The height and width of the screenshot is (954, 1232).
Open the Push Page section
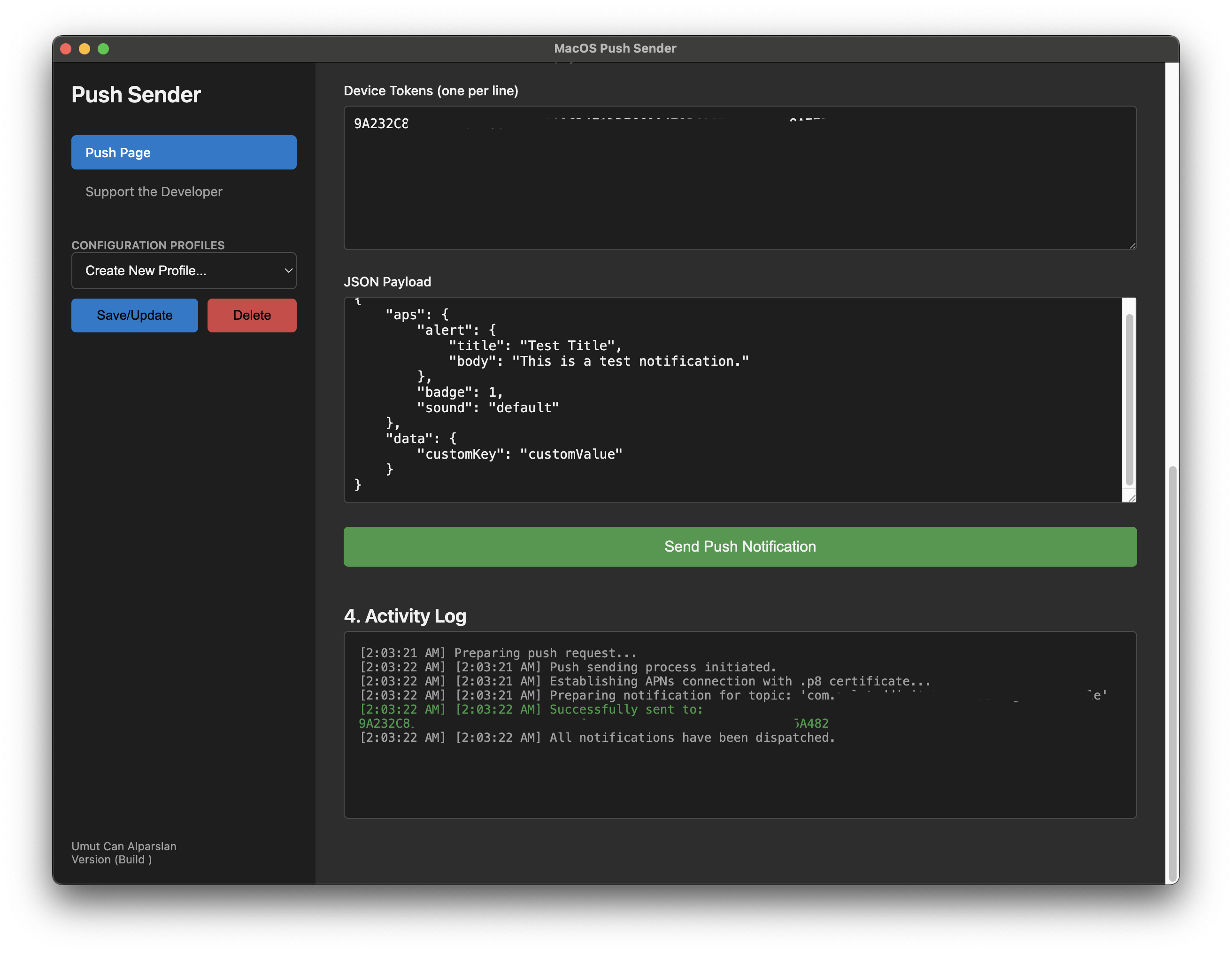coord(183,152)
